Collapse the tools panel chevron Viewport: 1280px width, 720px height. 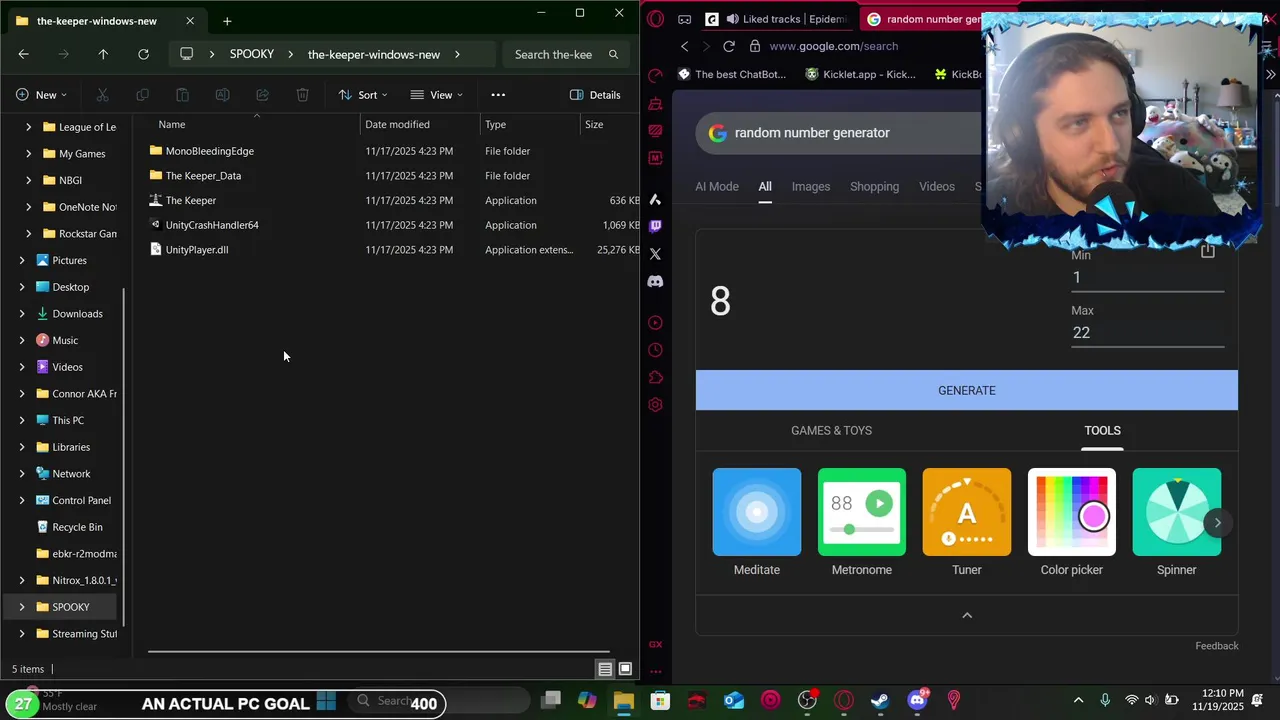(967, 616)
